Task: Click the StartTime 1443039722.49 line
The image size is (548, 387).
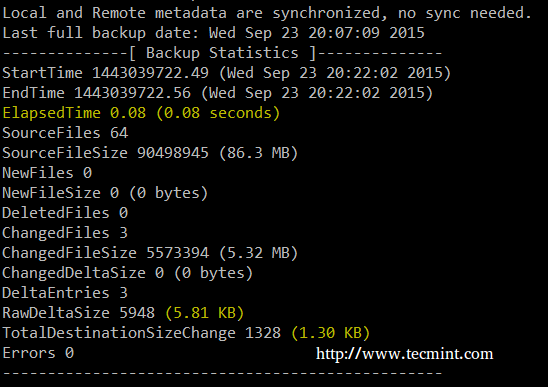Action: tap(227, 73)
